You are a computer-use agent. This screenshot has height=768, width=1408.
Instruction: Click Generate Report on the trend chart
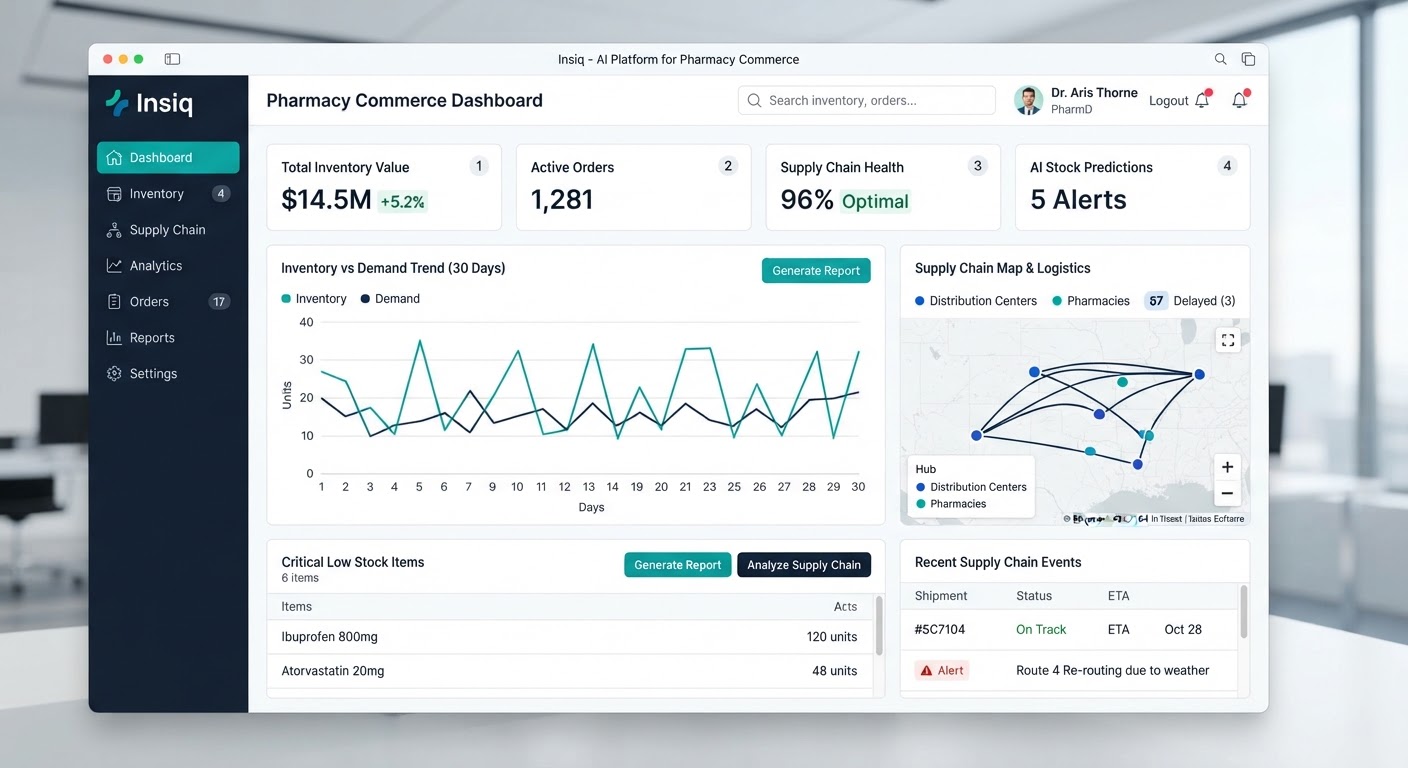[816, 271]
